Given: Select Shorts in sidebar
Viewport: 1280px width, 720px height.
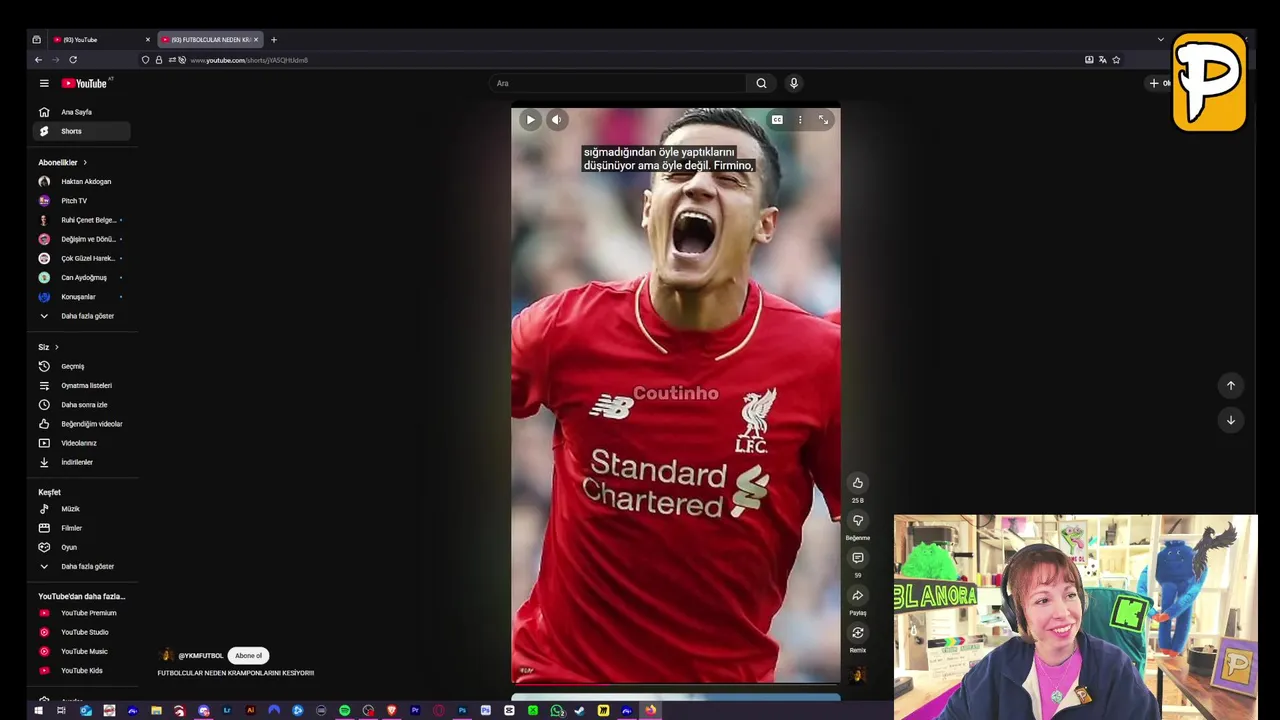Looking at the screenshot, I should coord(83,131).
